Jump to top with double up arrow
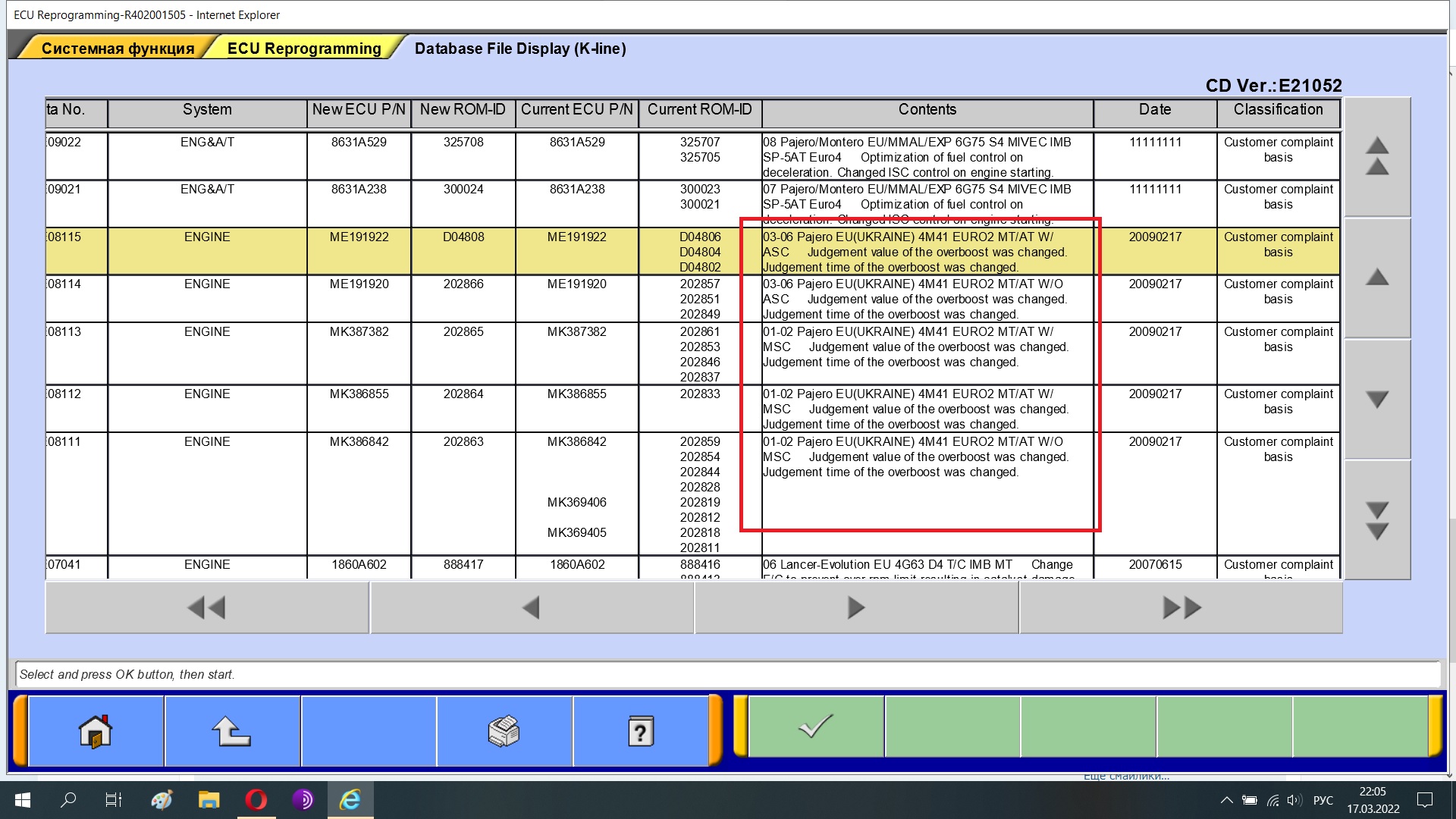 [1377, 157]
